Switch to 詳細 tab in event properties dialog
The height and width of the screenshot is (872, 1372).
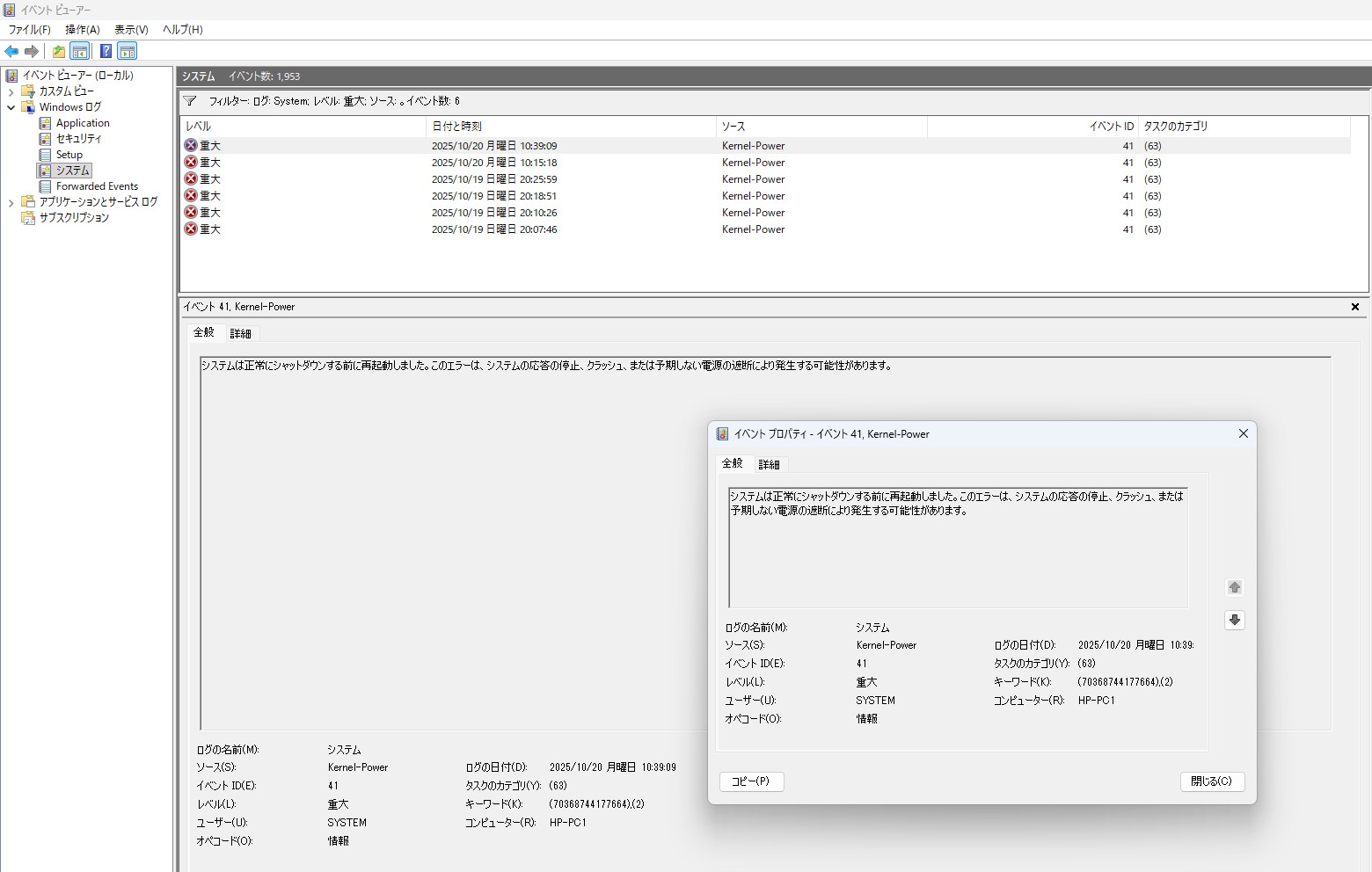pos(769,464)
